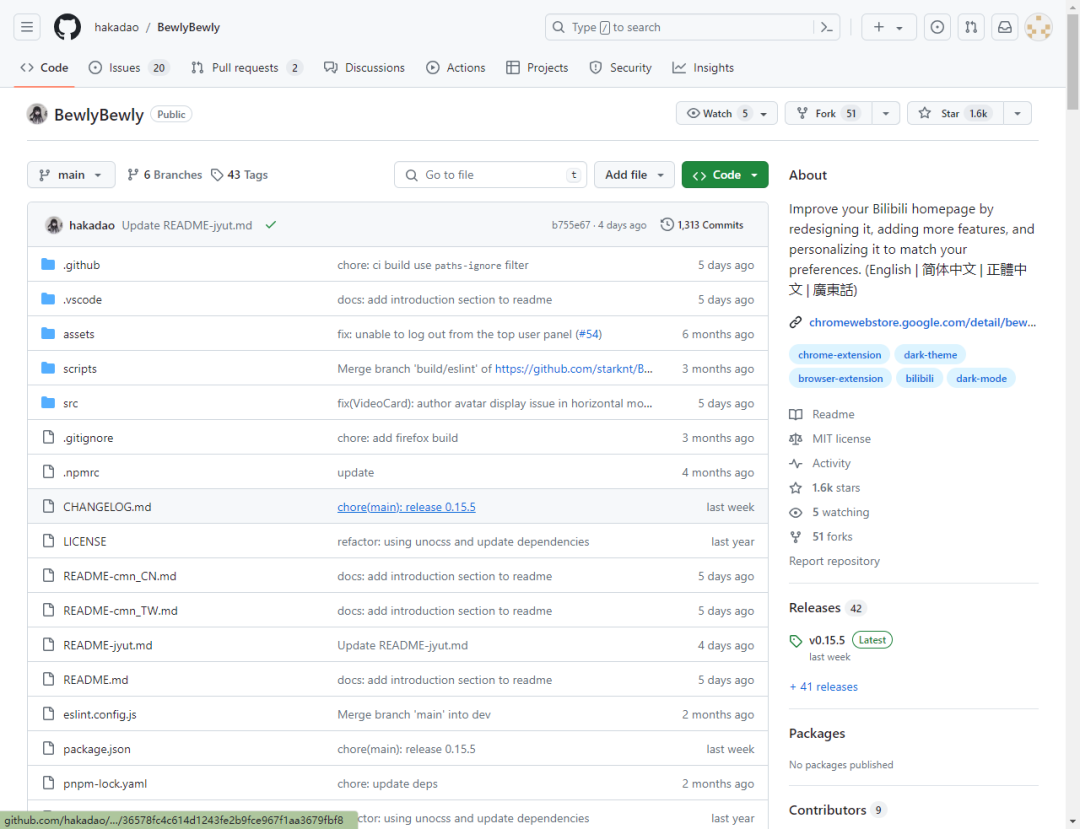Open the Pull requests tab
The width and height of the screenshot is (1080, 829).
tap(247, 67)
